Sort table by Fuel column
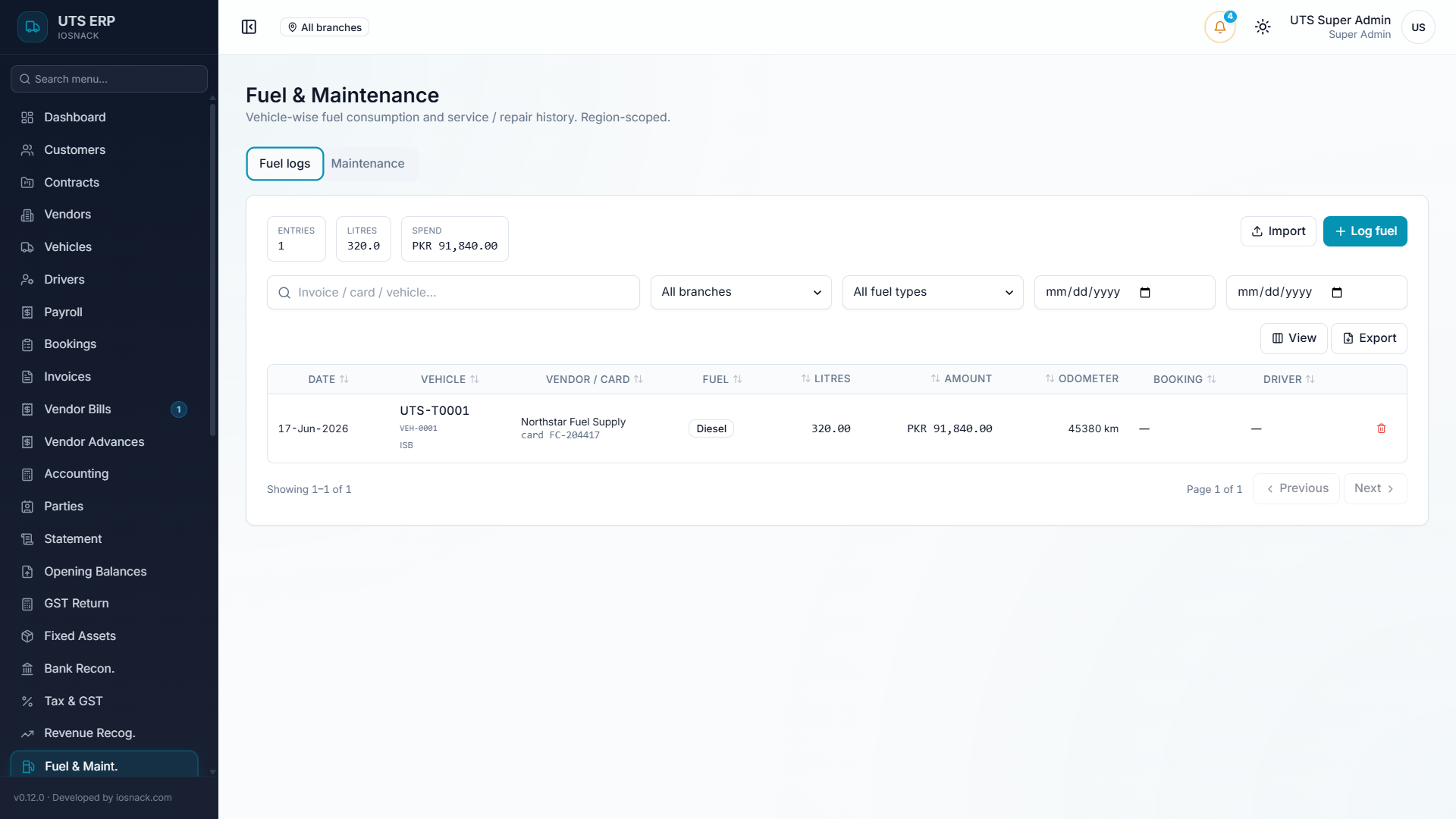 [x=722, y=379]
